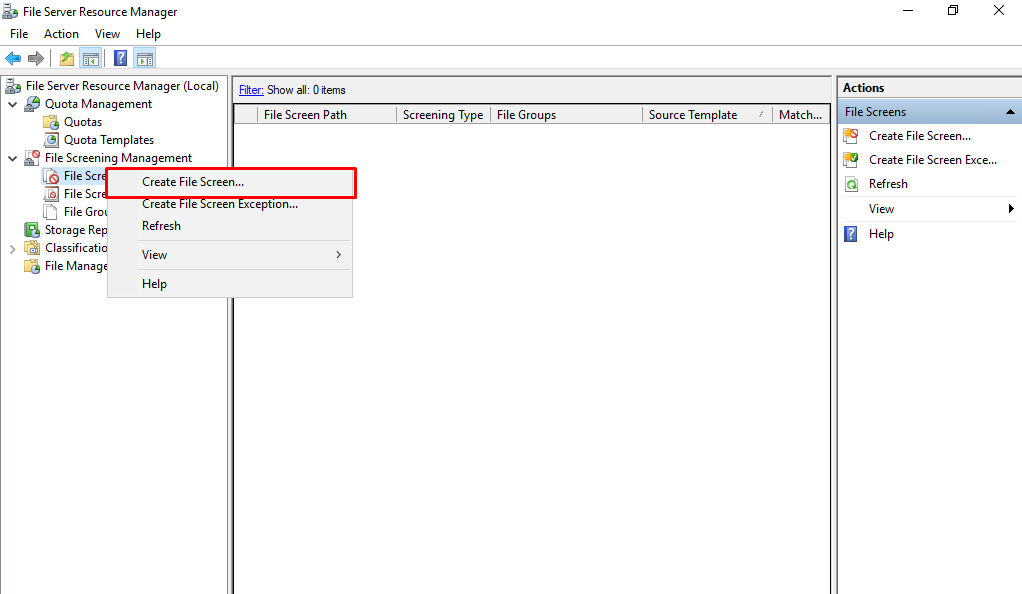
Task: Collapse the Quota Management tree branch
Action: 12,104
